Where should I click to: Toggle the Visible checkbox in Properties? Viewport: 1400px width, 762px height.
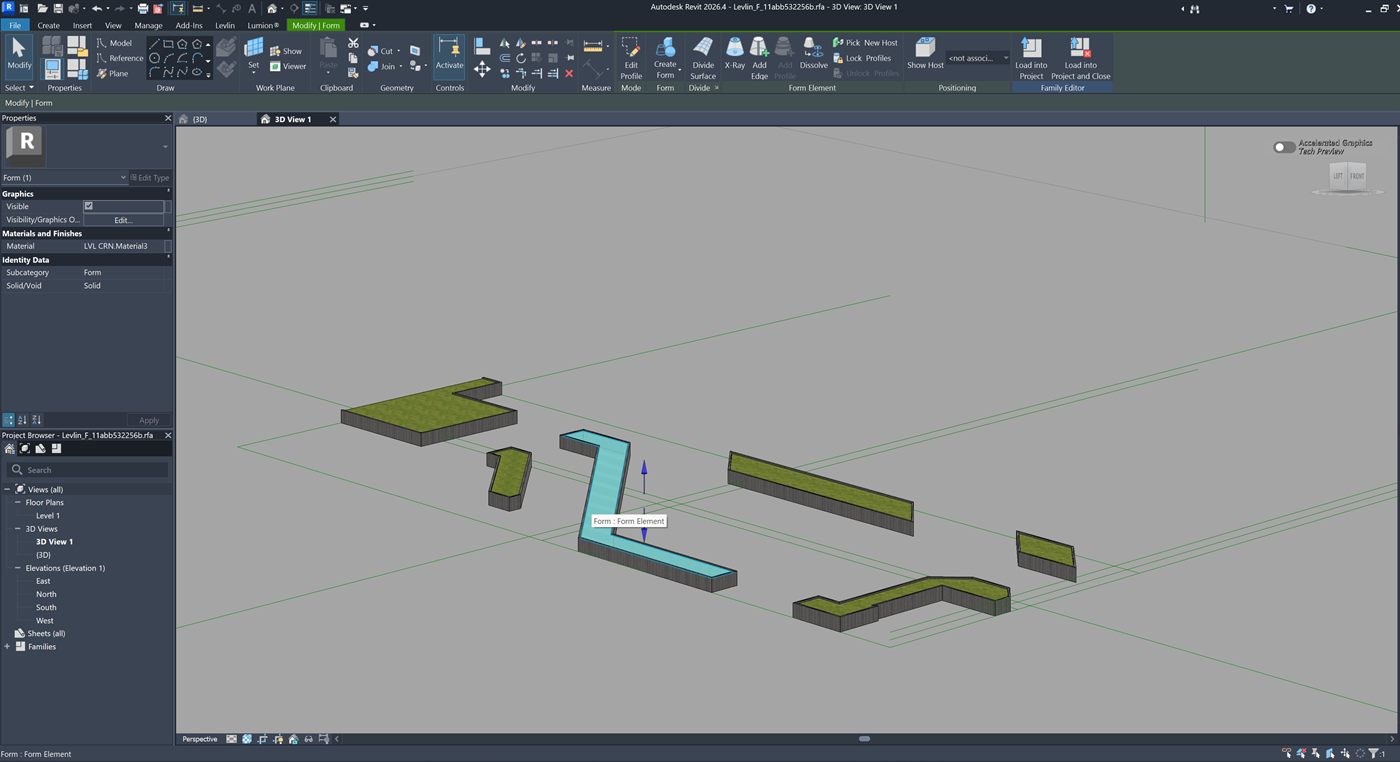88,206
